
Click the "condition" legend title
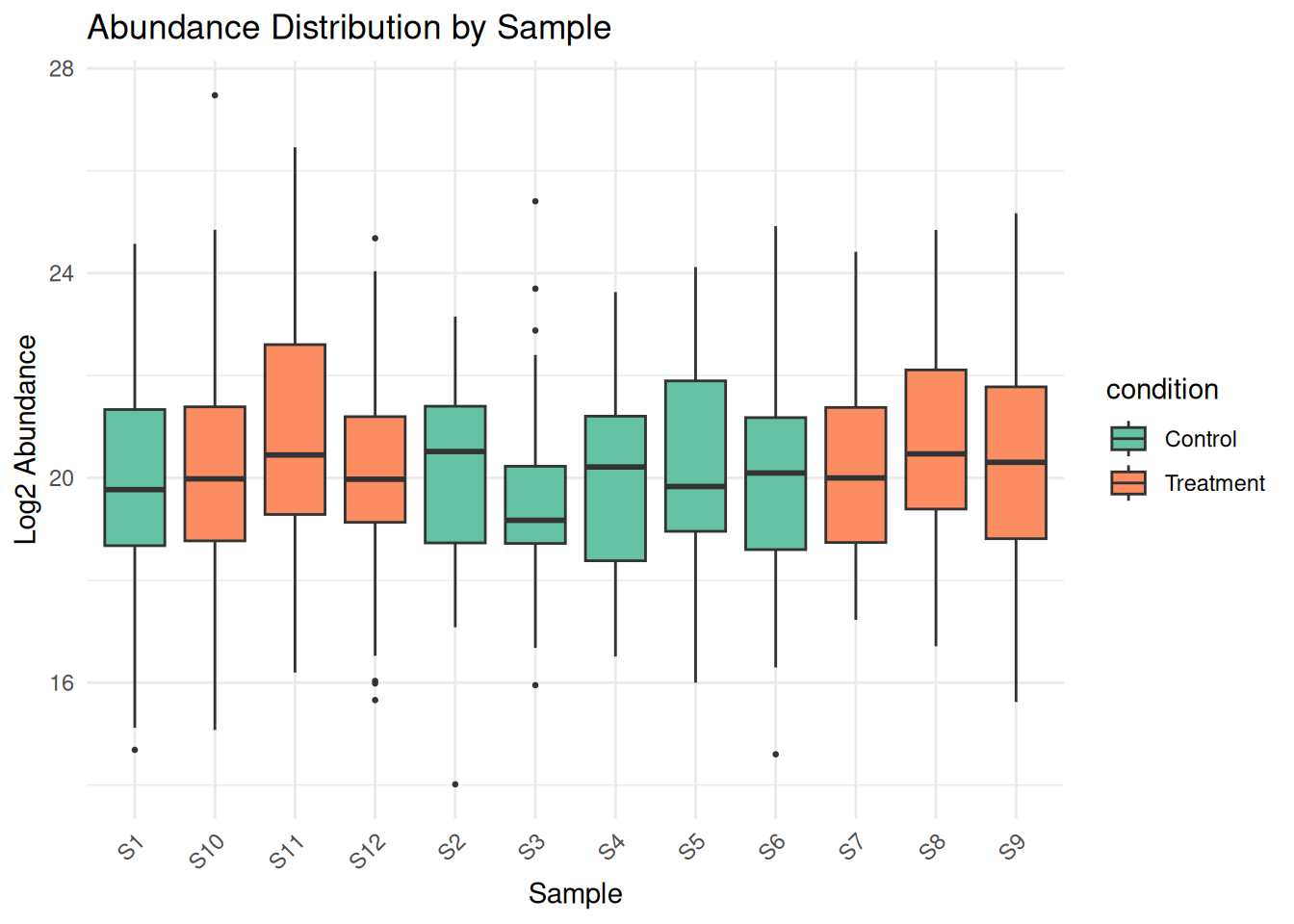click(1162, 390)
